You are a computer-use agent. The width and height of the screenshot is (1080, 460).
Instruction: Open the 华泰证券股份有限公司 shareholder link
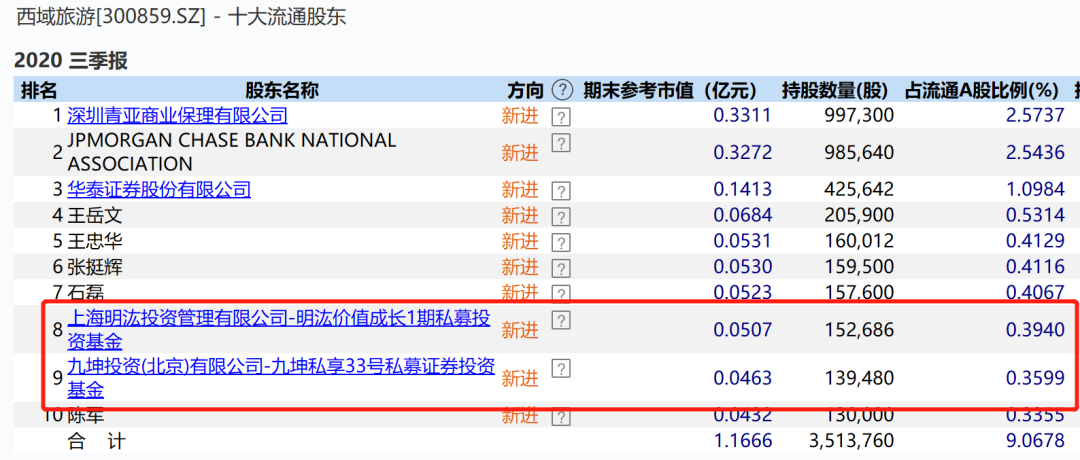click(159, 190)
